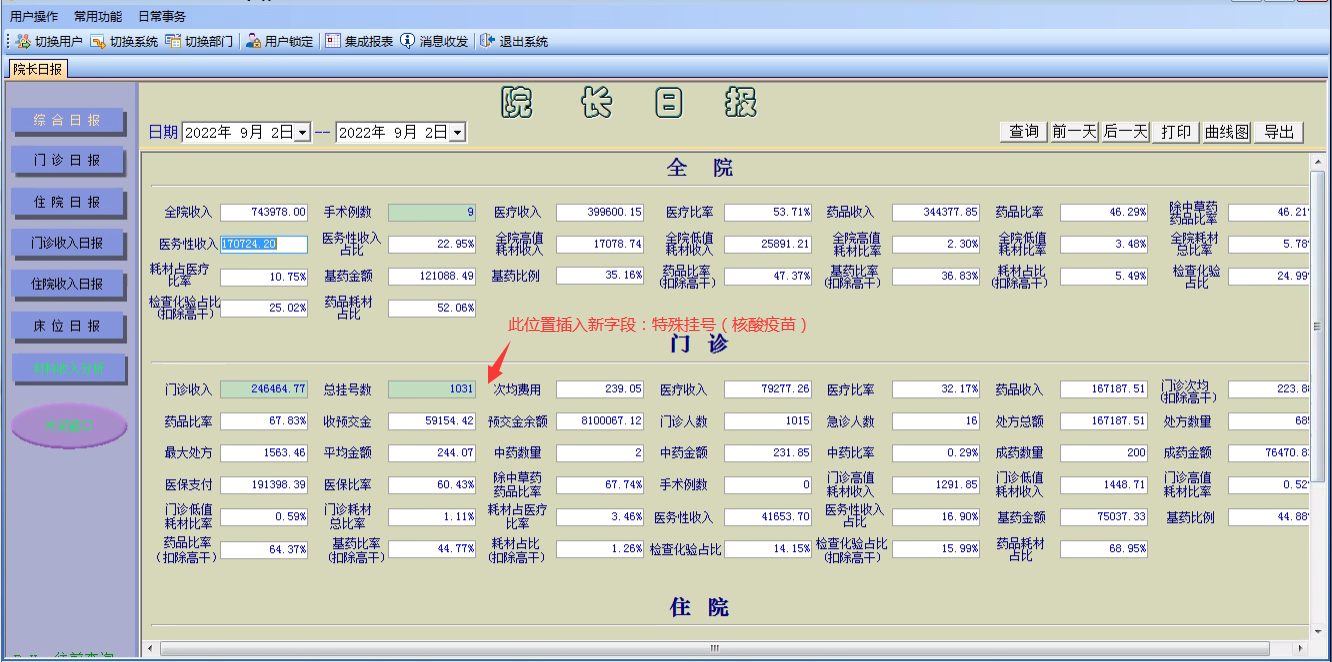Click the 切换系统 switch system icon
Image resolution: width=1332 pixels, height=662 pixels.
pyautogui.click(x=98, y=41)
